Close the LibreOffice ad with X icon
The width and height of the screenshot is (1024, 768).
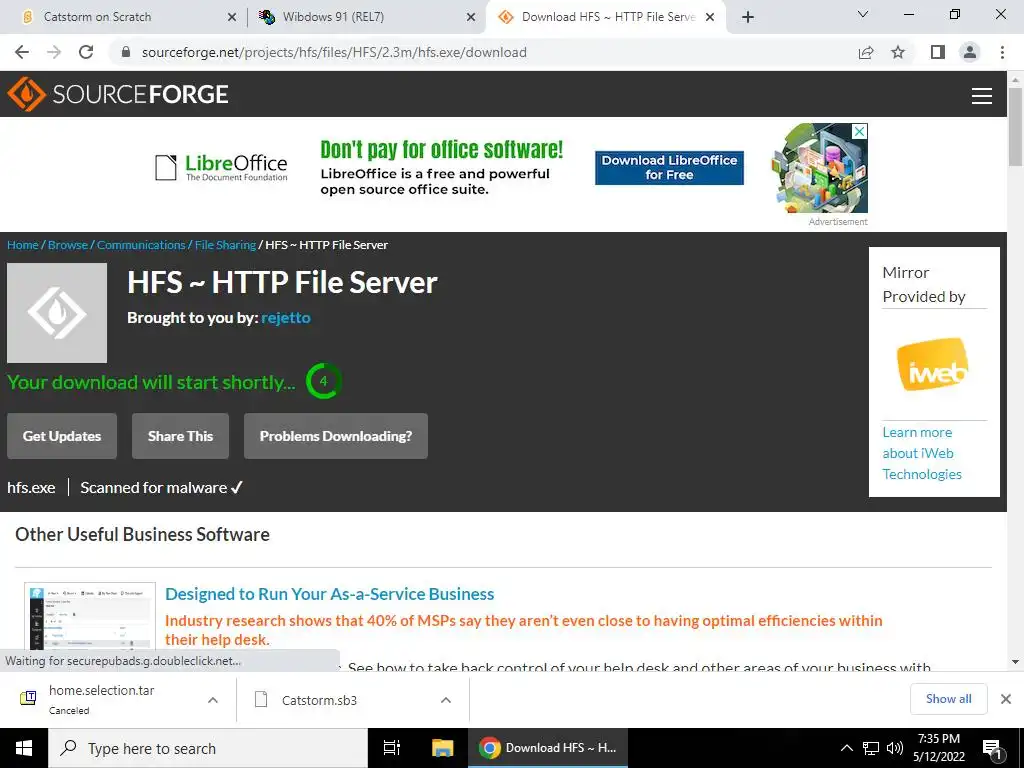(860, 131)
